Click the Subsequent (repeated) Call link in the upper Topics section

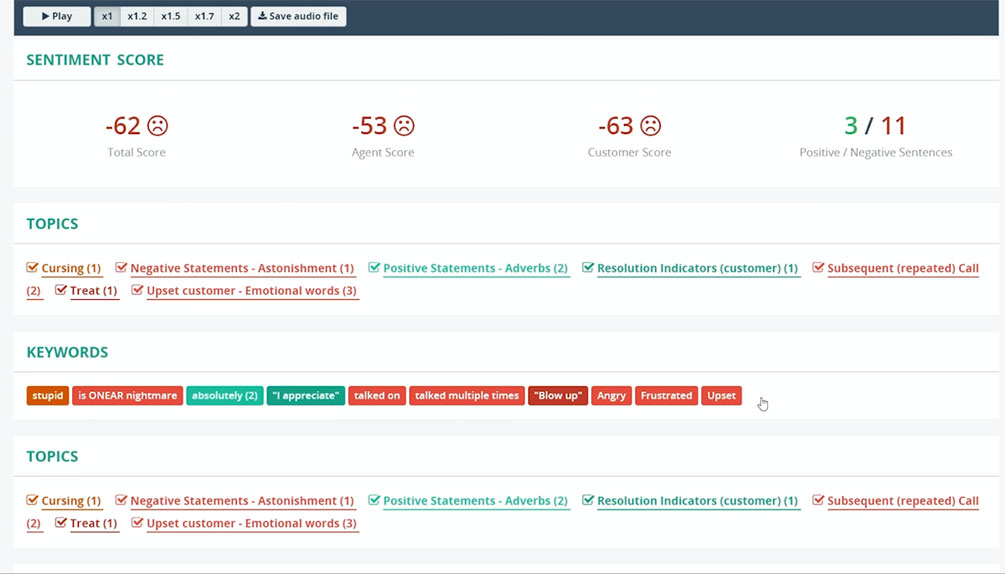[x=902, y=268]
